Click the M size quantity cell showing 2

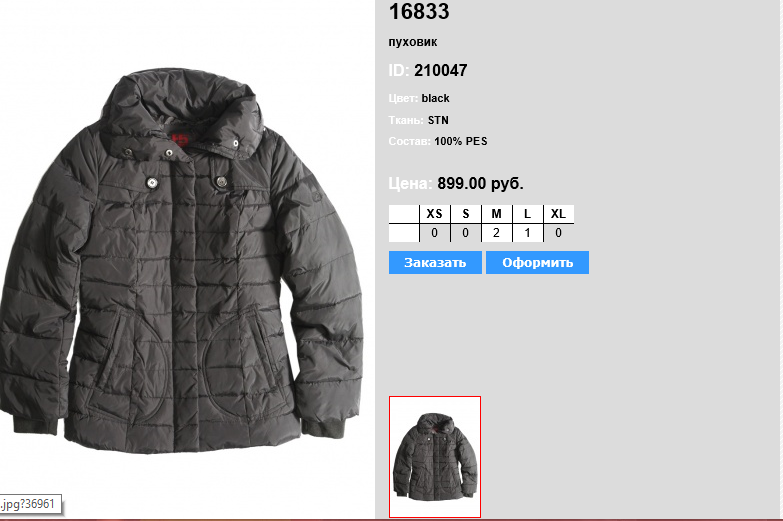tap(496, 233)
